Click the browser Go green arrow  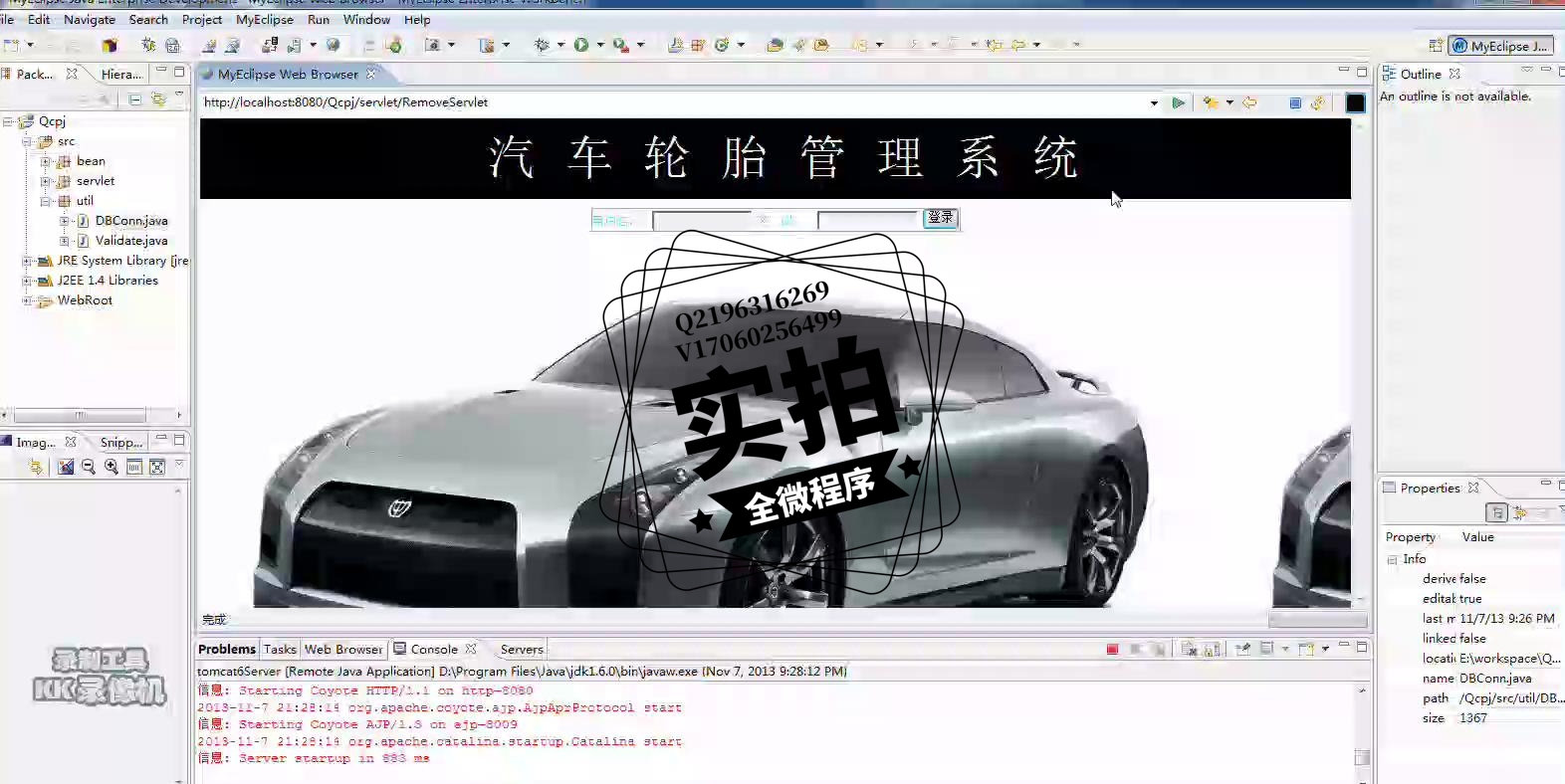pos(1179,102)
